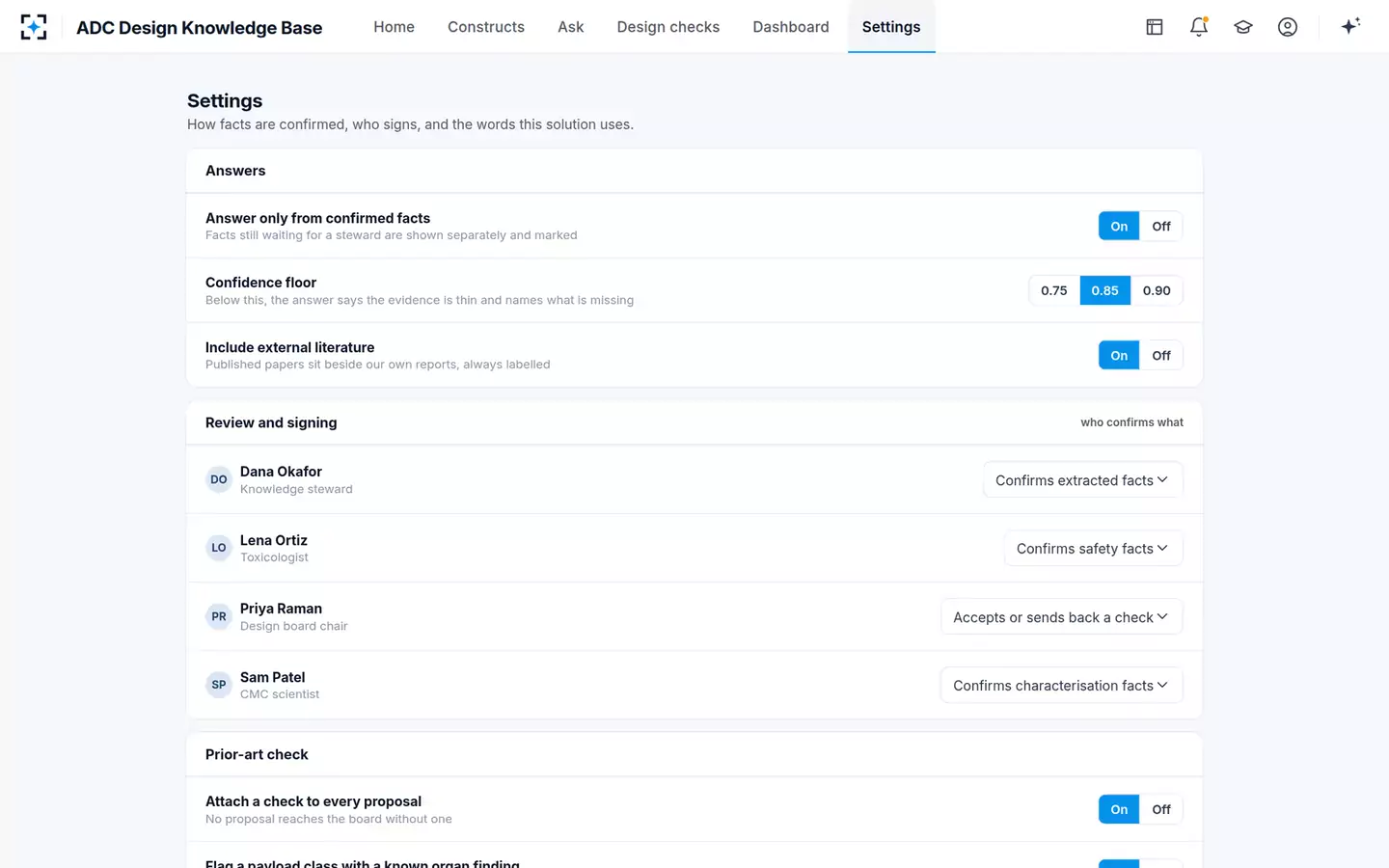Open Sam Patel's Confirms characterisation facts dropdown
This screenshot has height=868, width=1389.
pos(1061,686)
